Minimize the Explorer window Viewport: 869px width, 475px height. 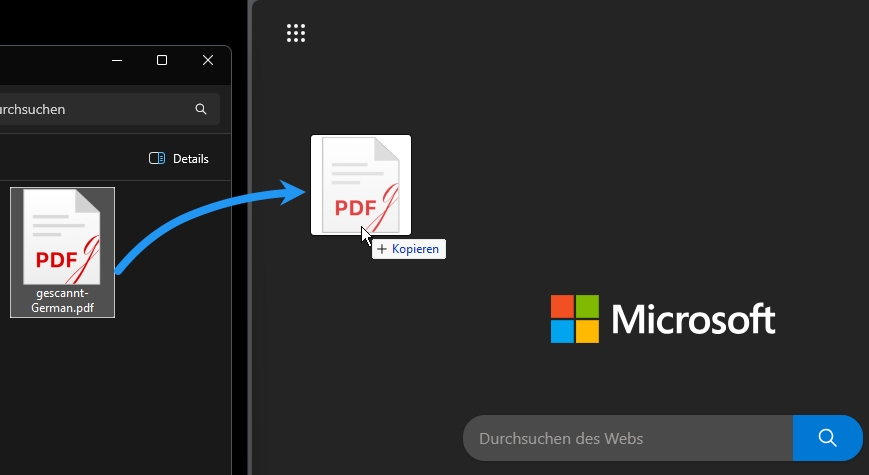click(117, 60)
